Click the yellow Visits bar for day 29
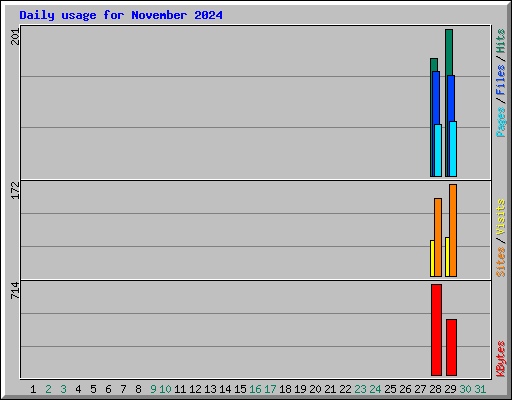The width and height of the screenshot is (512, 400). [447, 257]
